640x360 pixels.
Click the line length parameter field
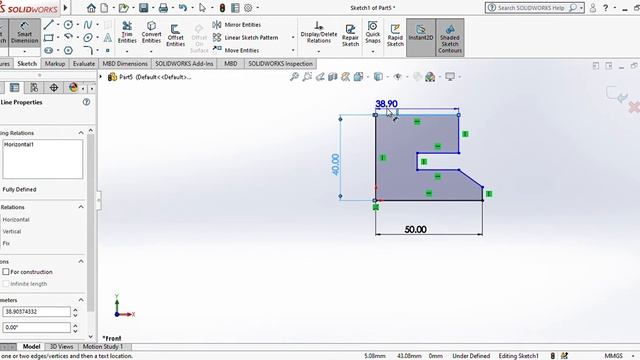pyautogui.click(x=36, y=312)
